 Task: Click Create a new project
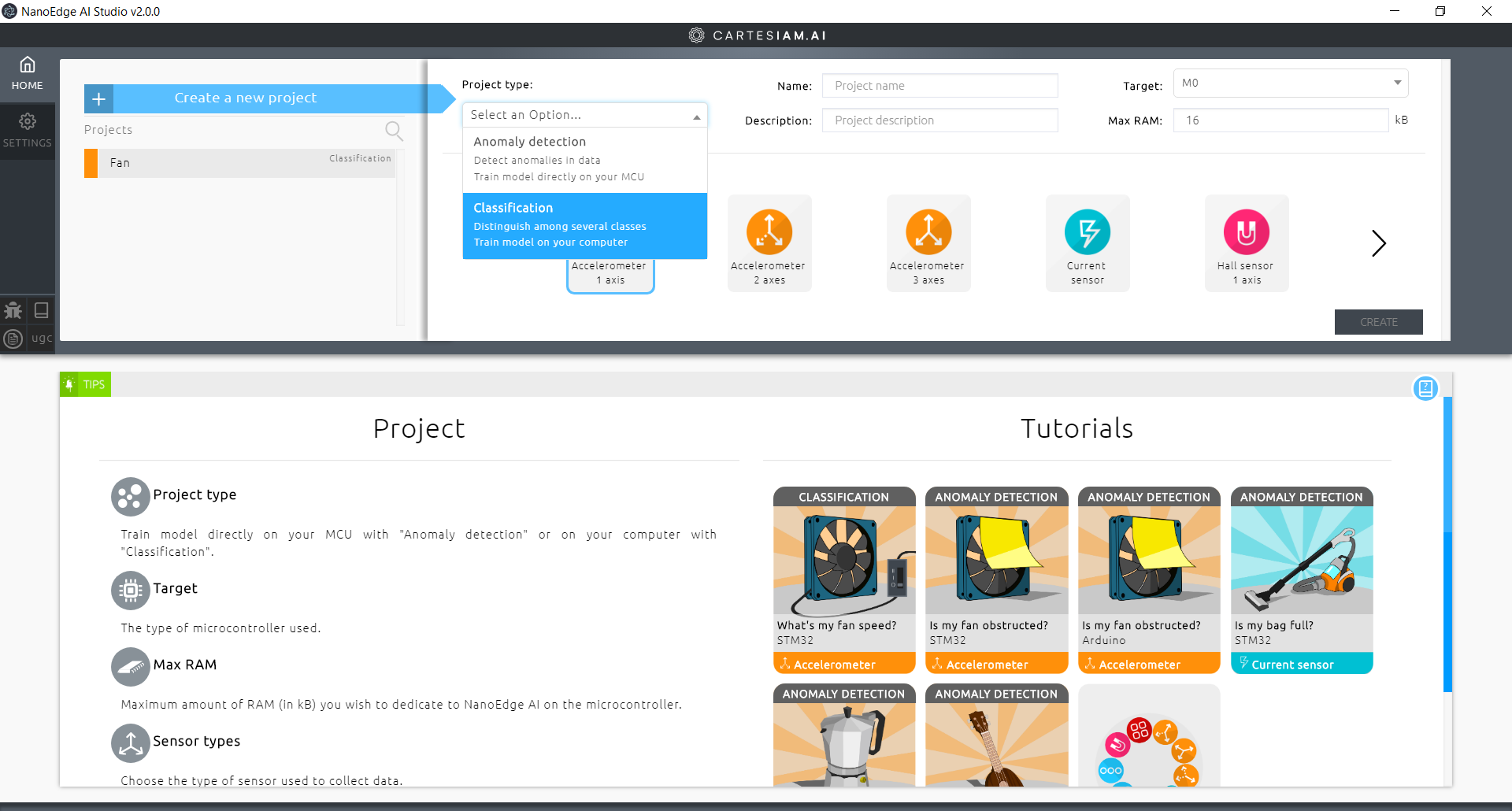point(245,98)
